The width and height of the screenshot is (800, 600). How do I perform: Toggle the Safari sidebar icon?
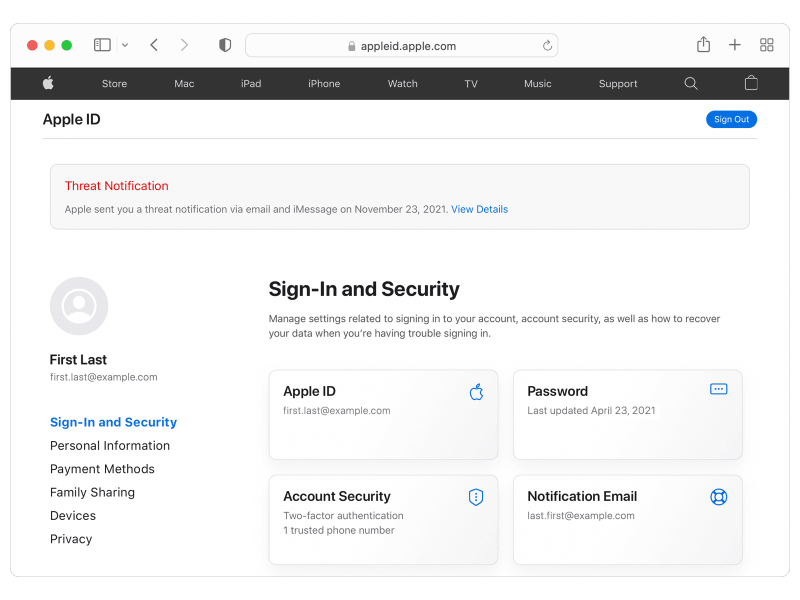[x=102, y=45]
